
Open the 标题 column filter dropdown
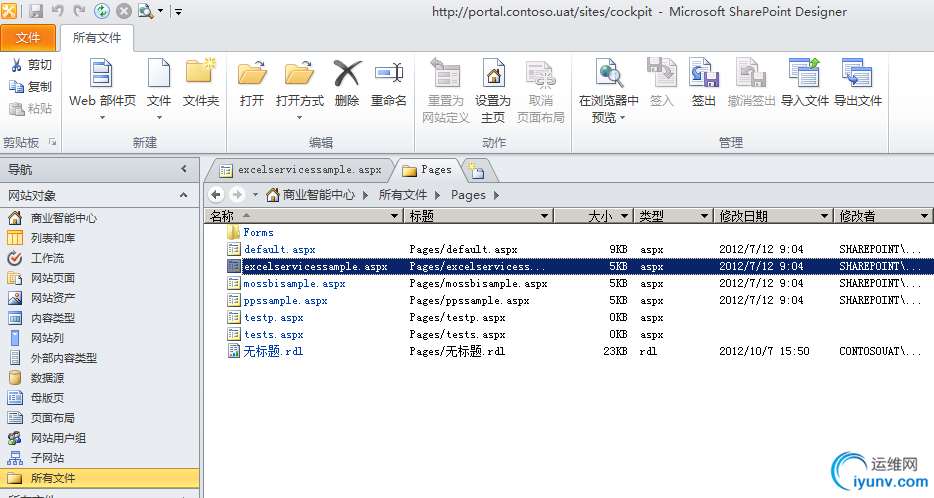point(544,216)
